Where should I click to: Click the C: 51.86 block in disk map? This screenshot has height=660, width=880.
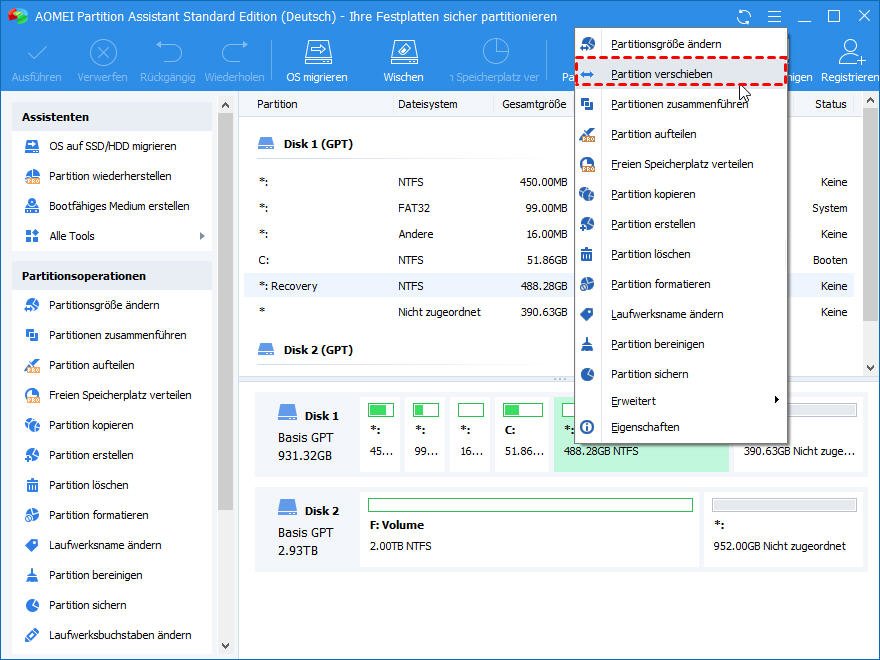point(523,434)
